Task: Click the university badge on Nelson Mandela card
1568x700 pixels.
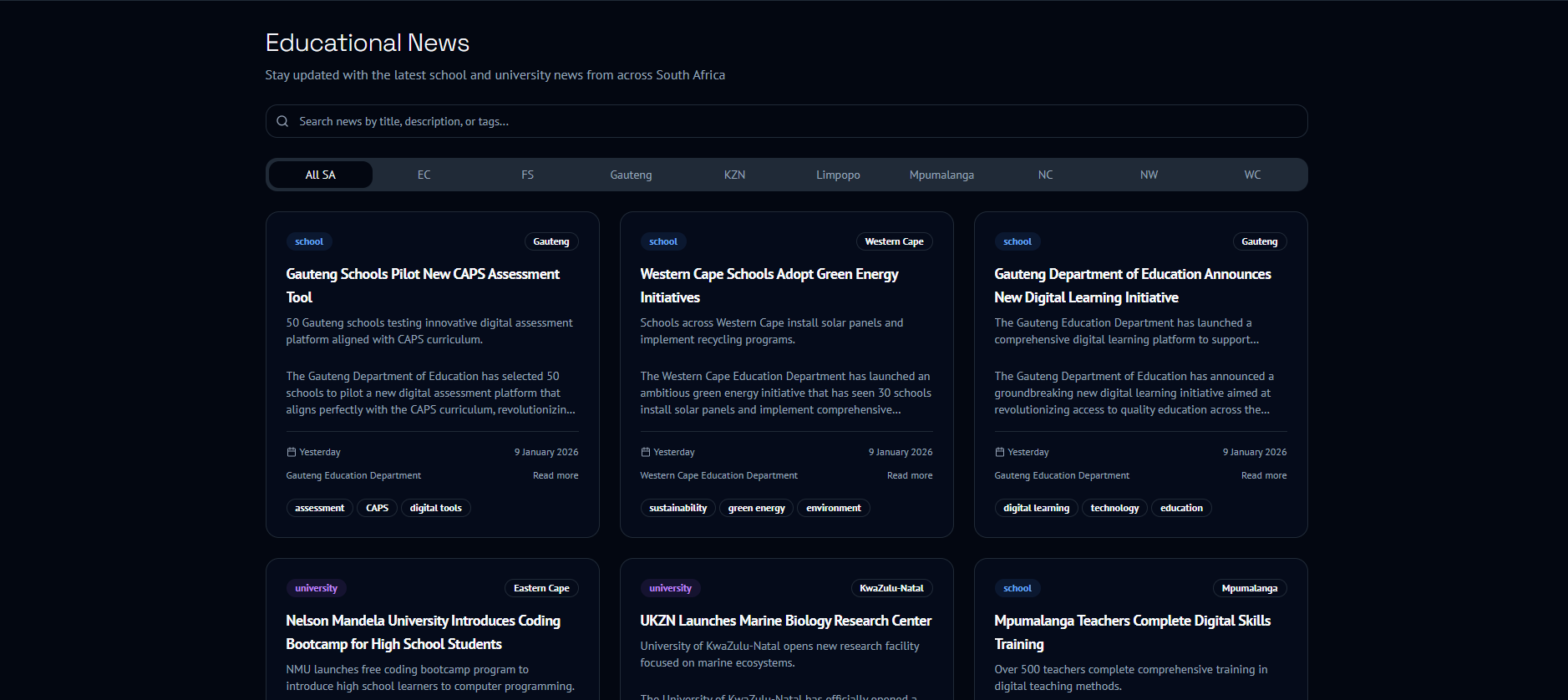Action: point(316,588)
